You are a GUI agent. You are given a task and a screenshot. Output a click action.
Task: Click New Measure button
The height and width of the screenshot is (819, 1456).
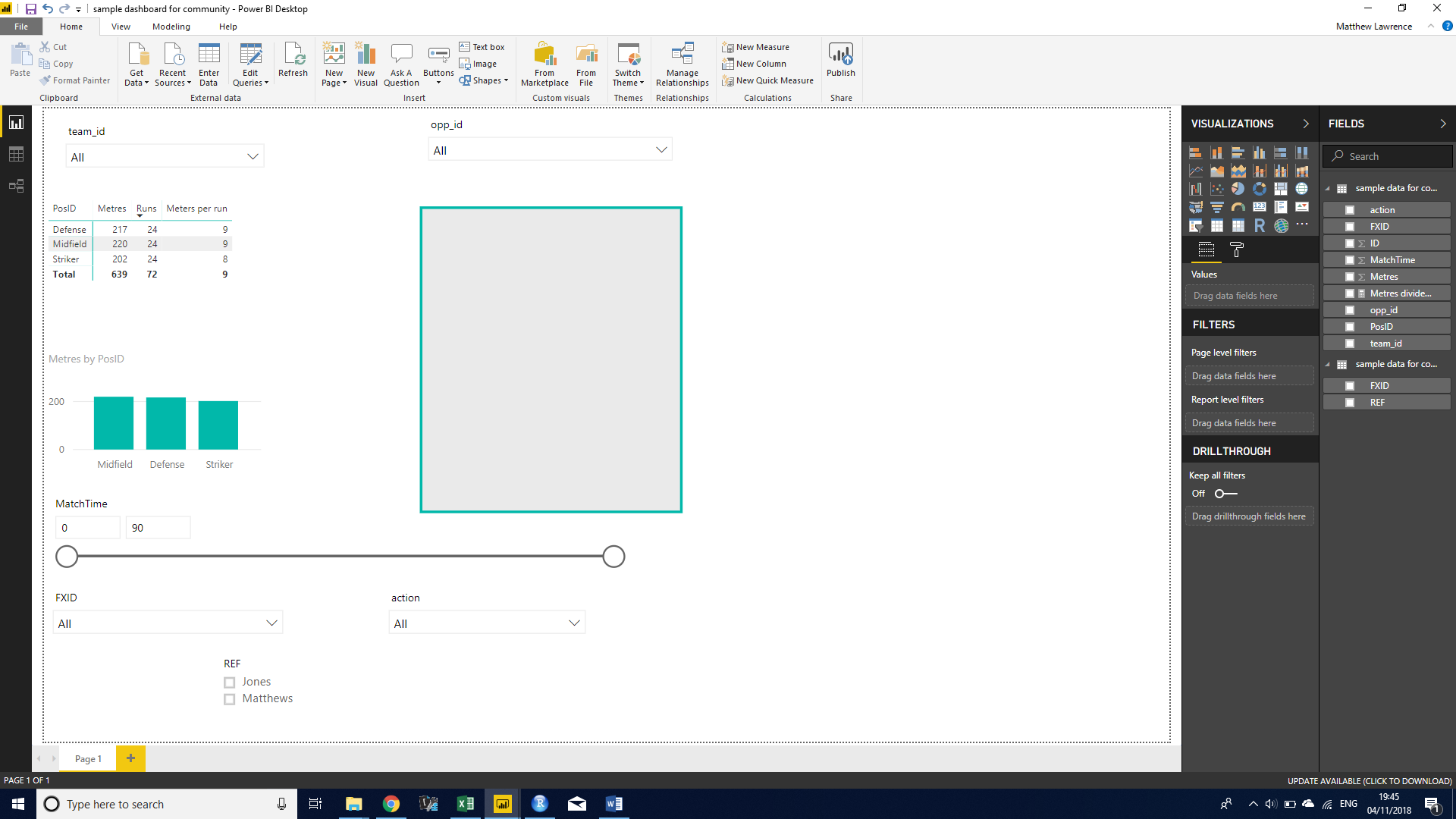click(755, 47)
